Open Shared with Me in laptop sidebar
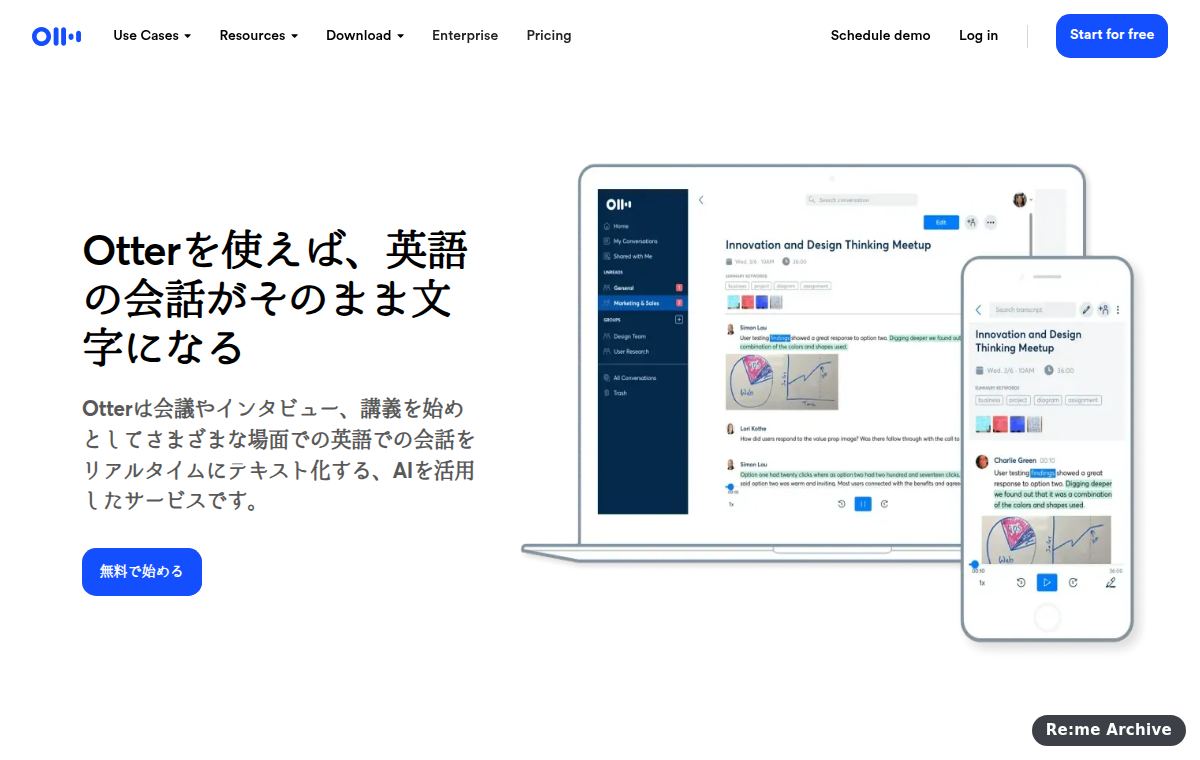Image resolution: width=1200 pixels, height=760 pixels. click(627, 256)
